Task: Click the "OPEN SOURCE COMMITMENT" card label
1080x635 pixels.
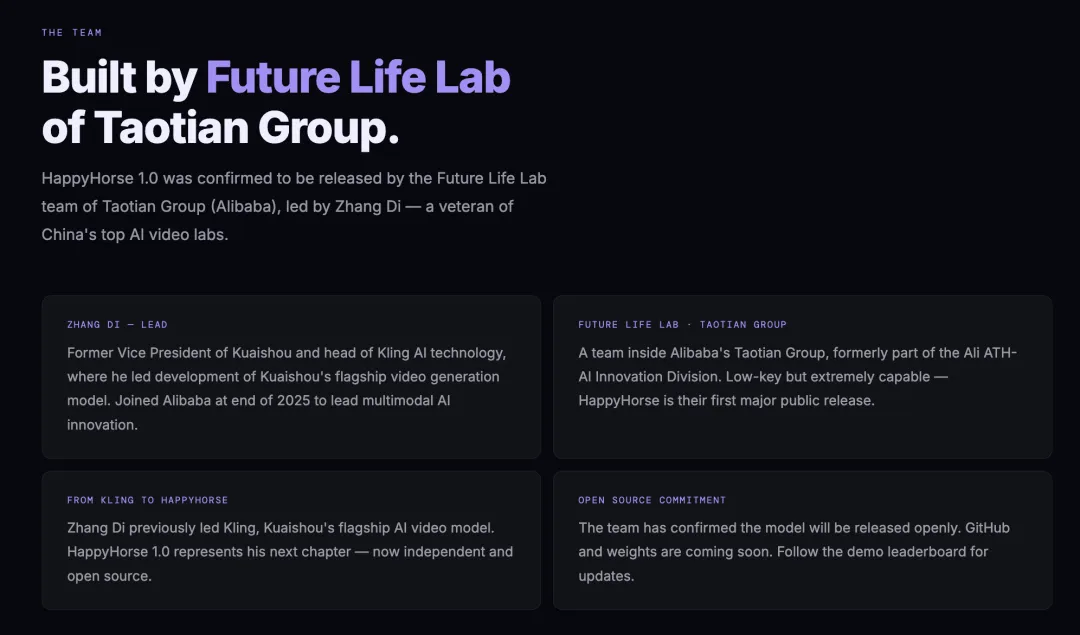Action: tap(652, 500)
